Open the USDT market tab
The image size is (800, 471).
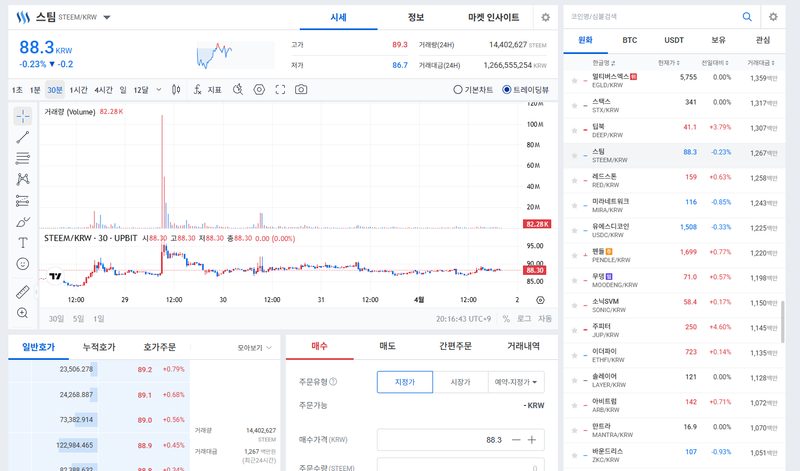674,41
